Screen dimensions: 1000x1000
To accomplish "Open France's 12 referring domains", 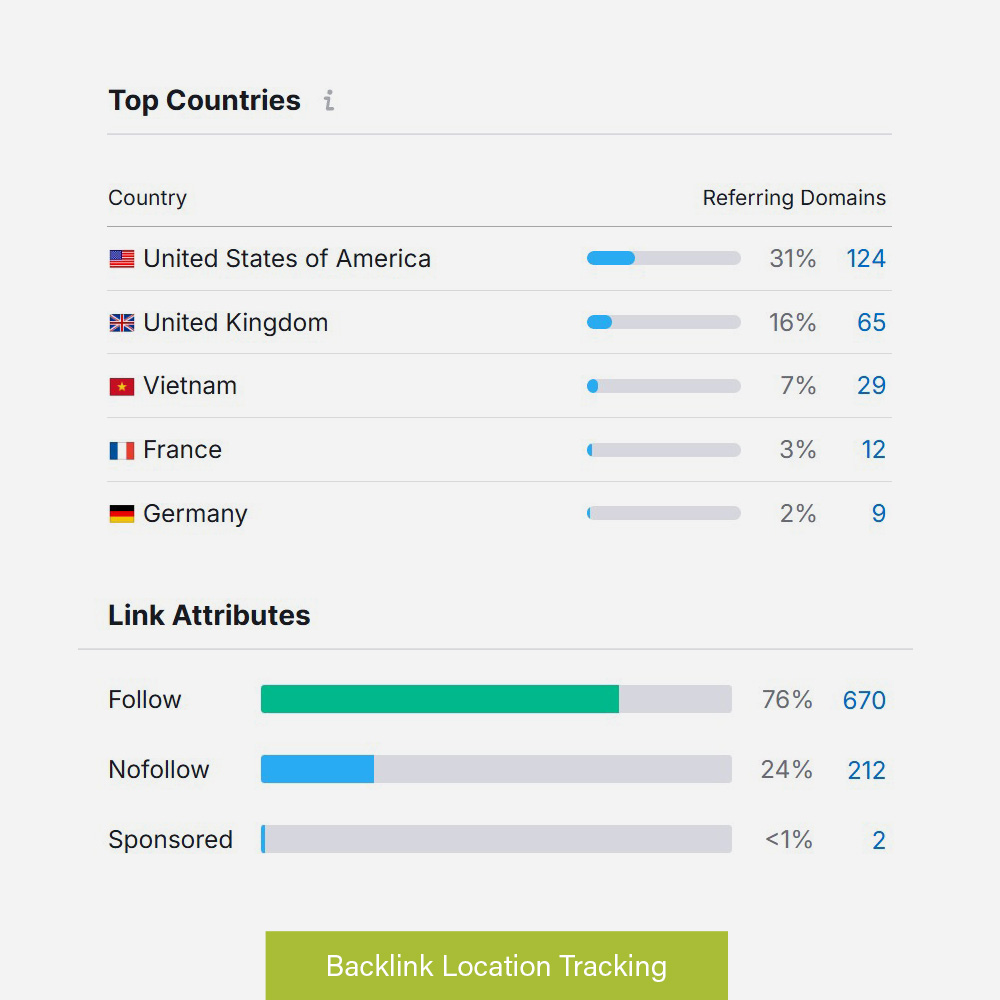I will 873,450.
